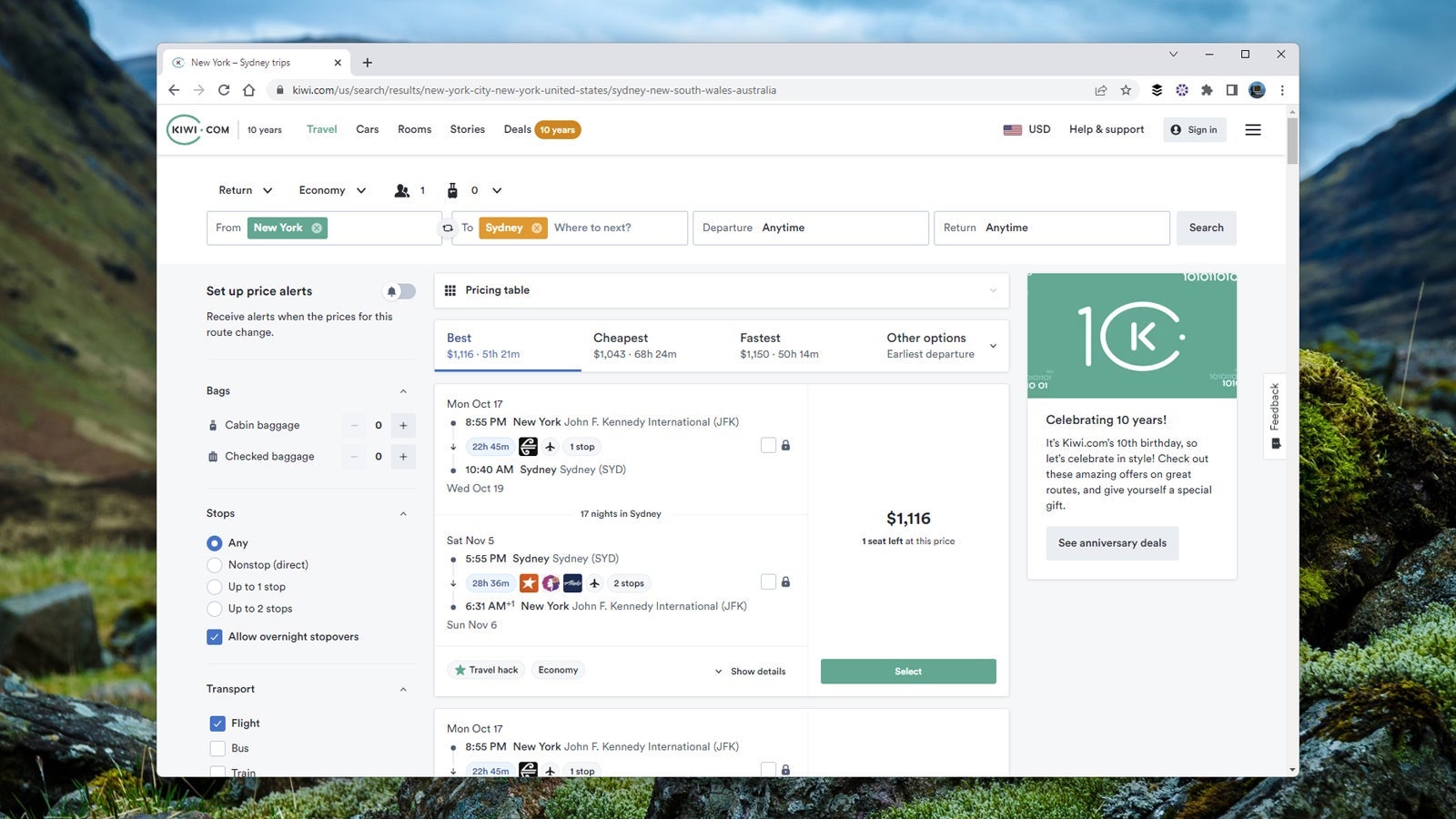Remove Sydney from destination field

(x=537, y=228)
